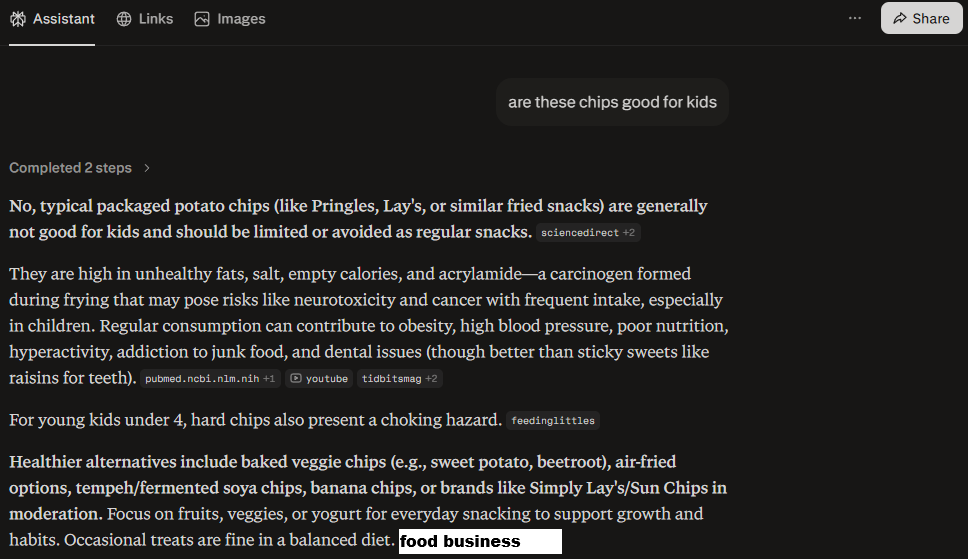Open the sciencedirect citation source
The width and height of the screenshot is (968, 559).
(x=580, y=233)
